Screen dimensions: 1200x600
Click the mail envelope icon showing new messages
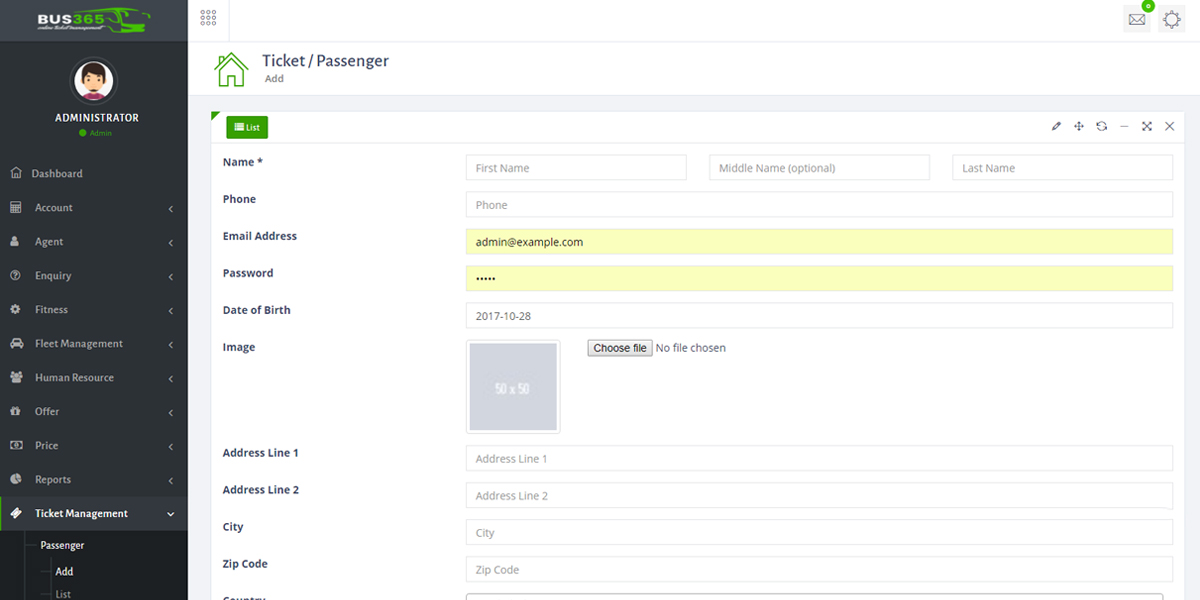point(1136,18)
